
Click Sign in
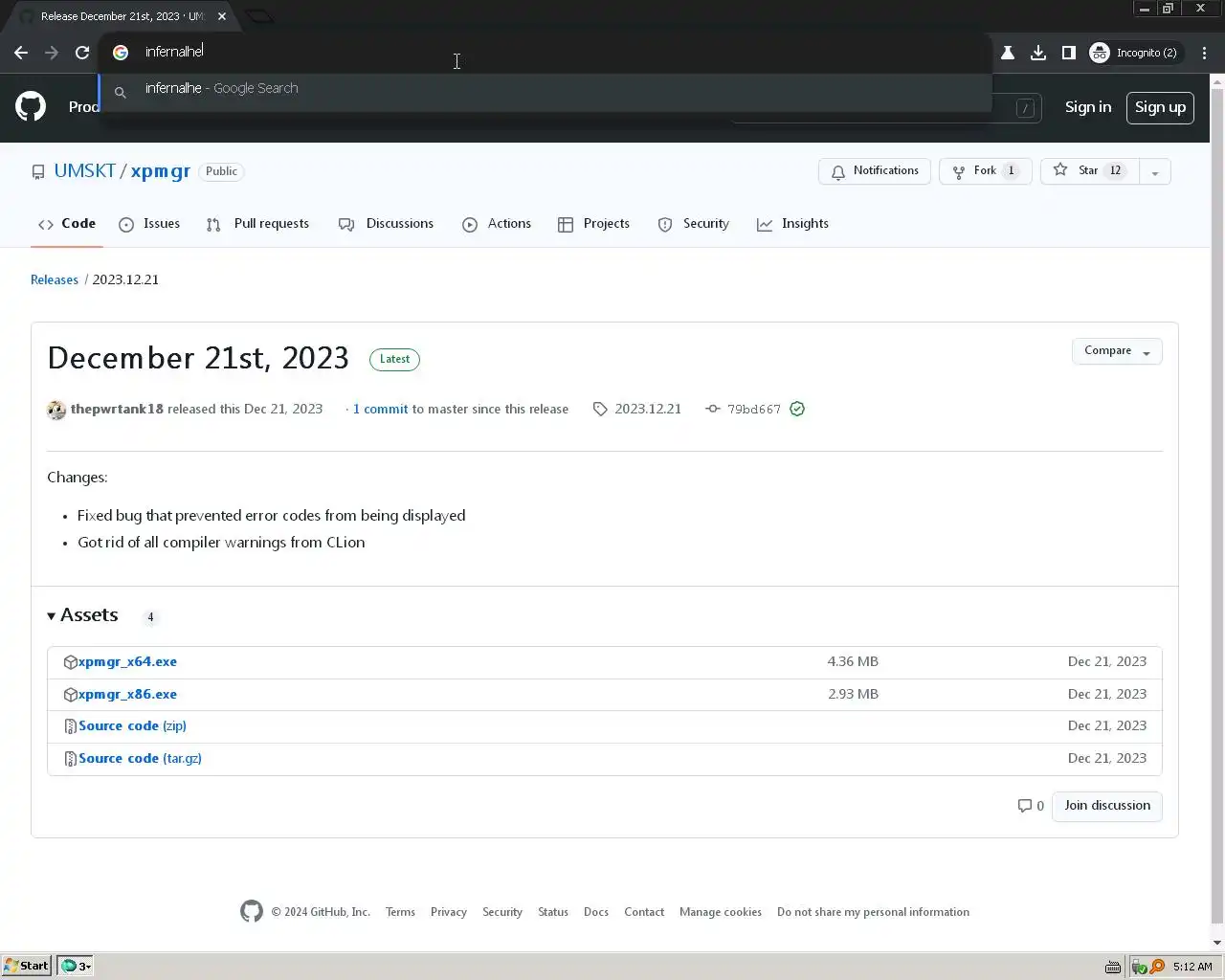tap(1088, 107)
